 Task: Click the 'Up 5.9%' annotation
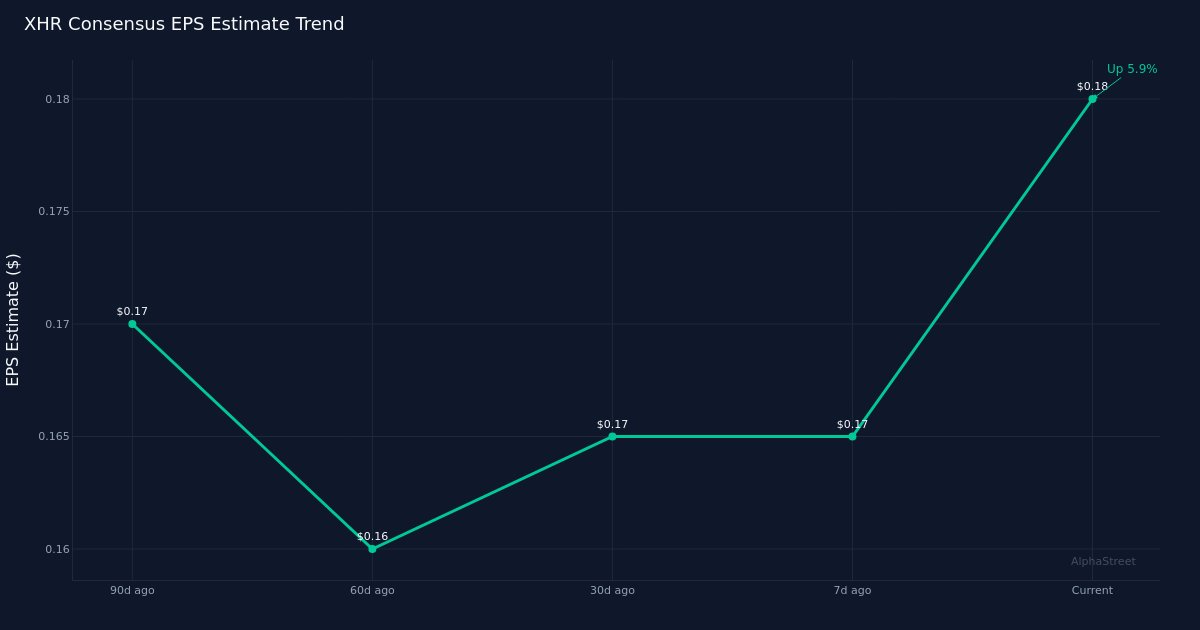pos(1131,69)
